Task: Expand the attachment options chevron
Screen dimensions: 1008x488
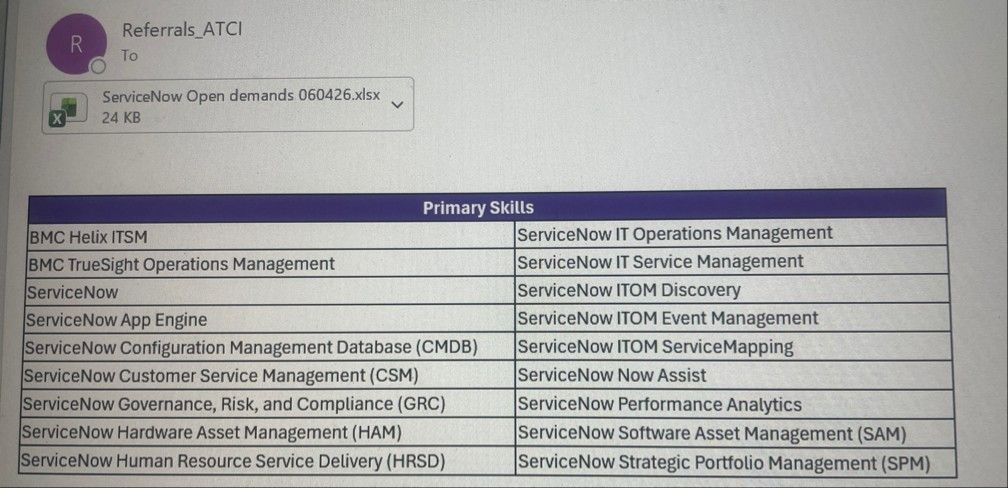Action: (x=397, y=105)
